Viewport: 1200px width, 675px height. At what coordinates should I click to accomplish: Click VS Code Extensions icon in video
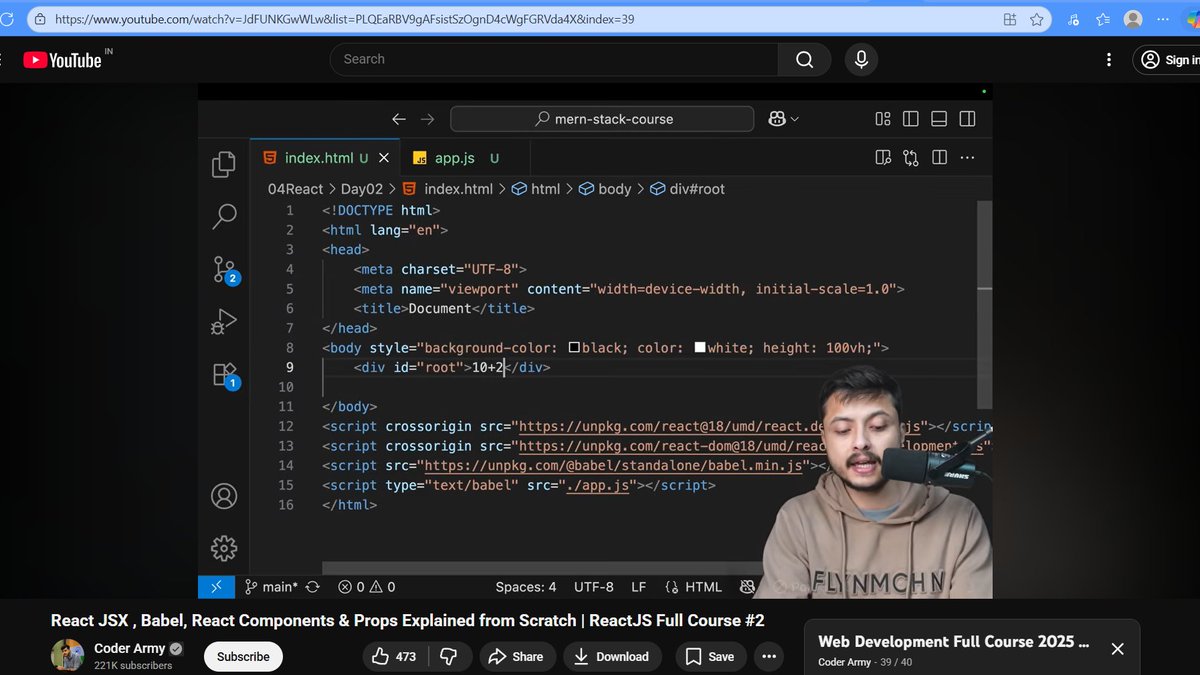pyautogui.click(x=225, y=376)
